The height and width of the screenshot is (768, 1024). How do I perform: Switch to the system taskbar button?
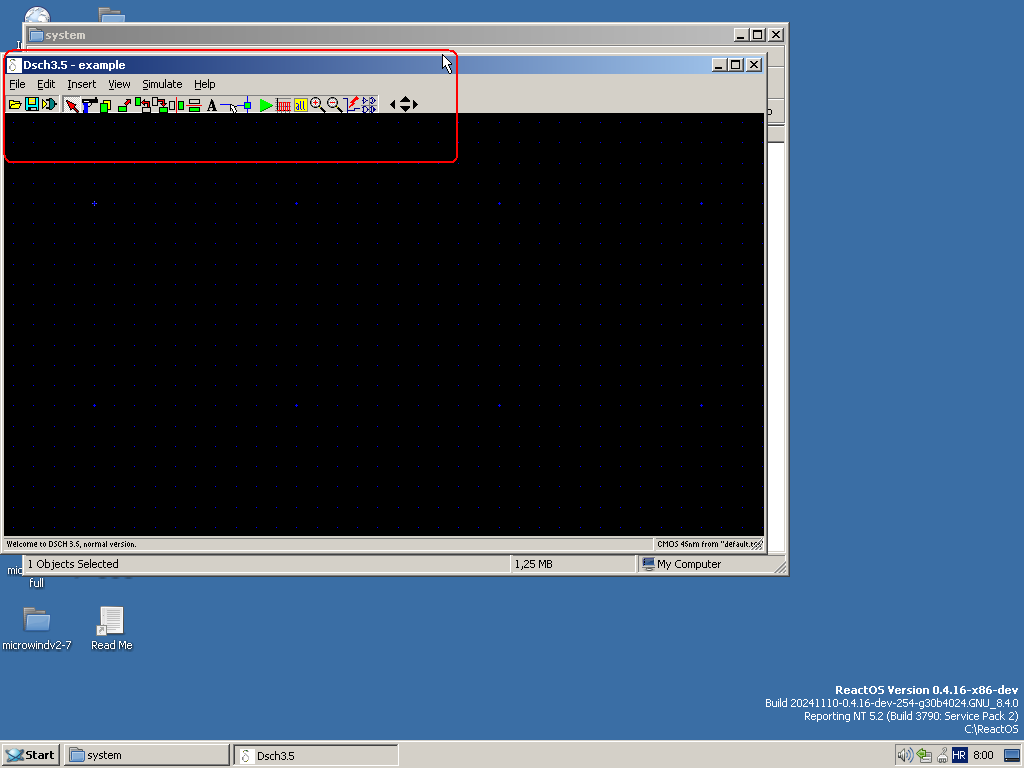click(x=147, y=755)
